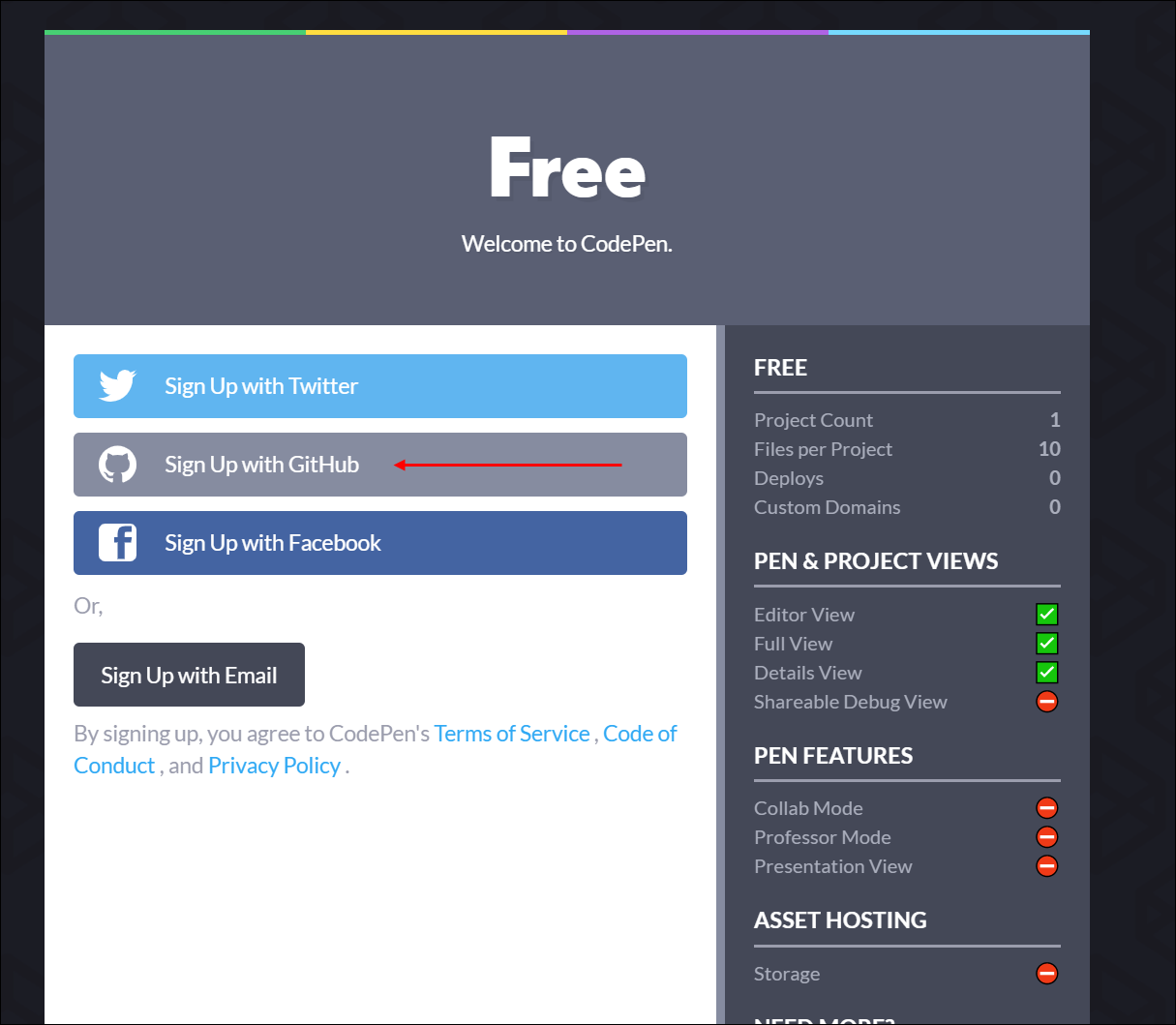Click the 'PEN FEATURES' heading
This screenshot has width=1176, height=1025.
tap(833, 756)
